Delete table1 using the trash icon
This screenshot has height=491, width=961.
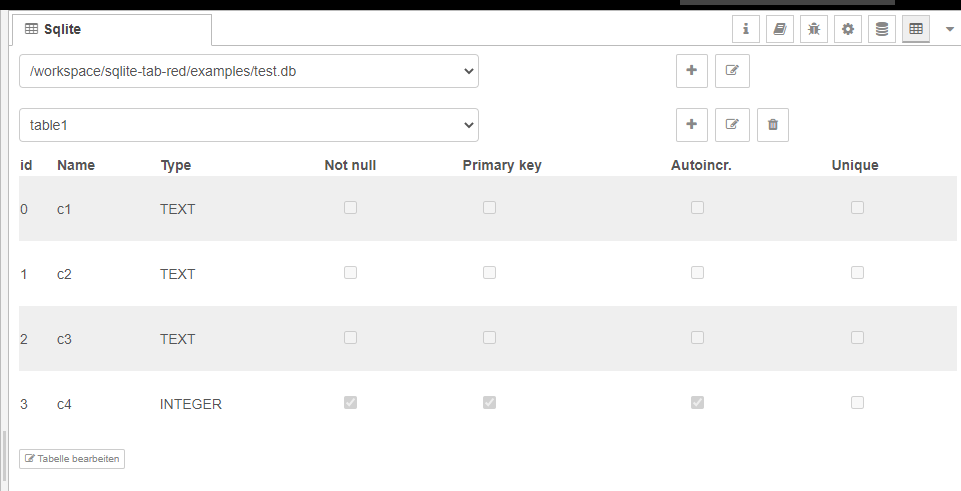(x=772, y=125)
